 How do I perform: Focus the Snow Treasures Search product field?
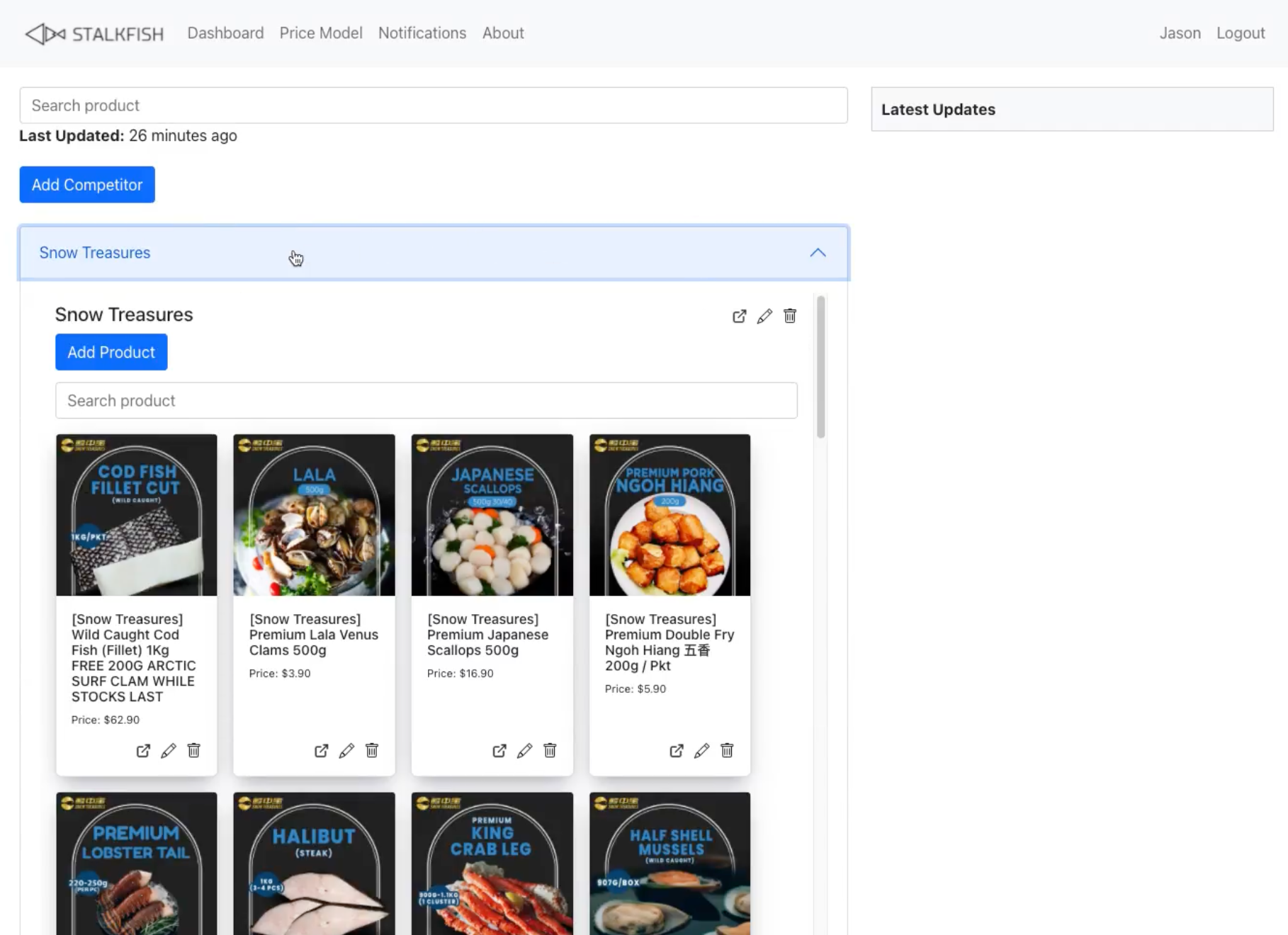(426, 401)
